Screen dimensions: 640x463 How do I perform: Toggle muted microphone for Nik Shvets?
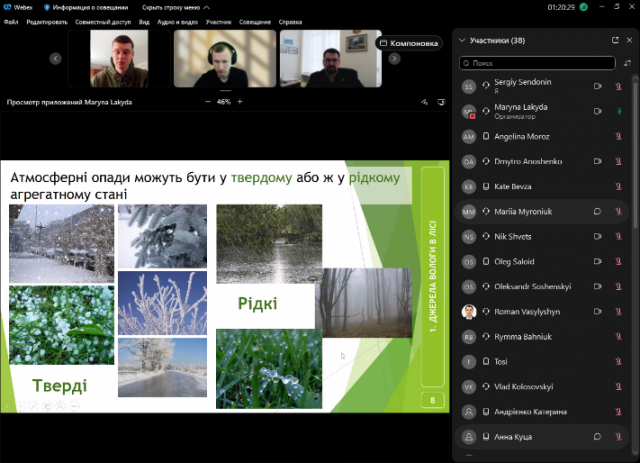pyautogui.click(x=618, y=236)
